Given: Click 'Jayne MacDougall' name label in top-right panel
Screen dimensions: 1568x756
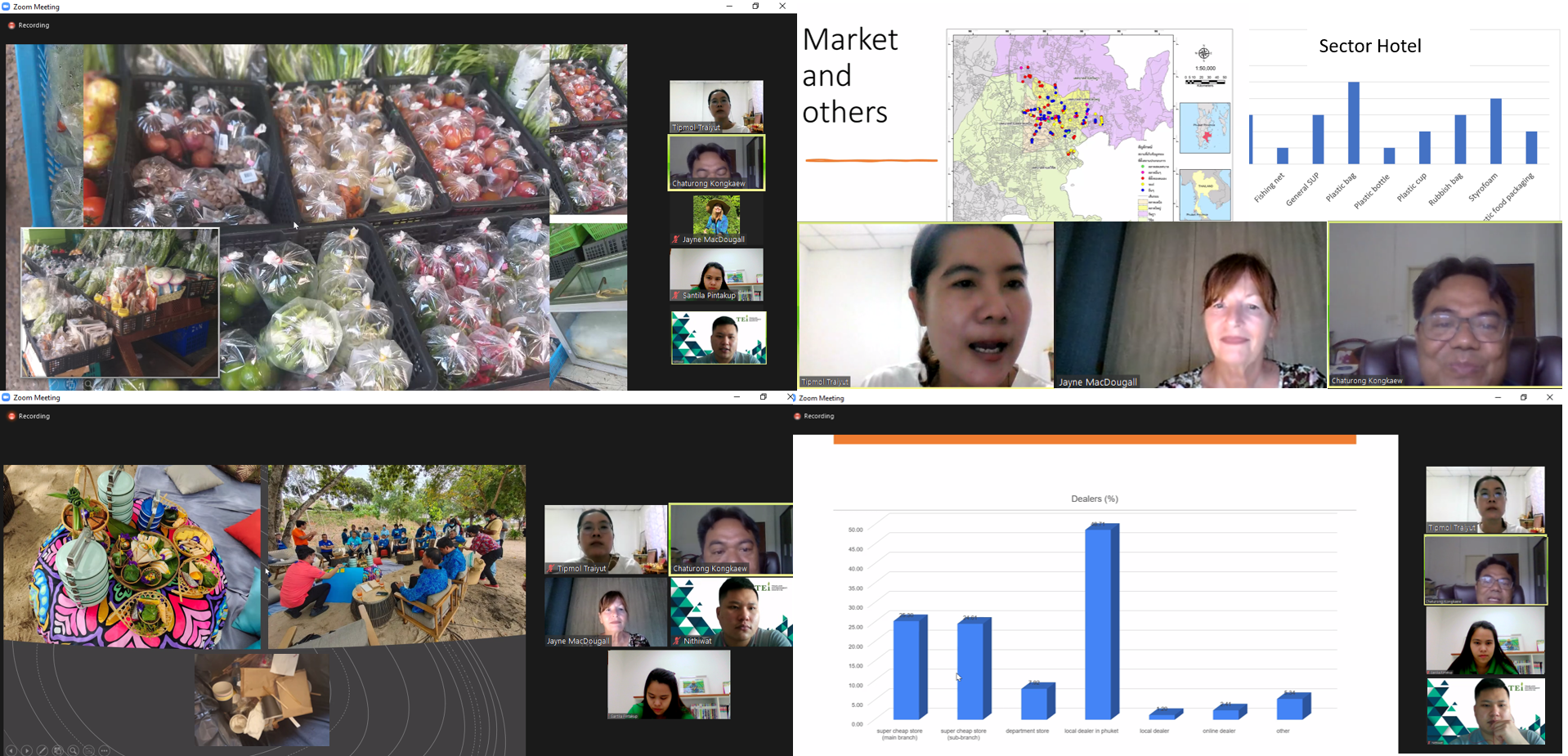Looking at the screenshot, I should click(x=1098, y=382).
